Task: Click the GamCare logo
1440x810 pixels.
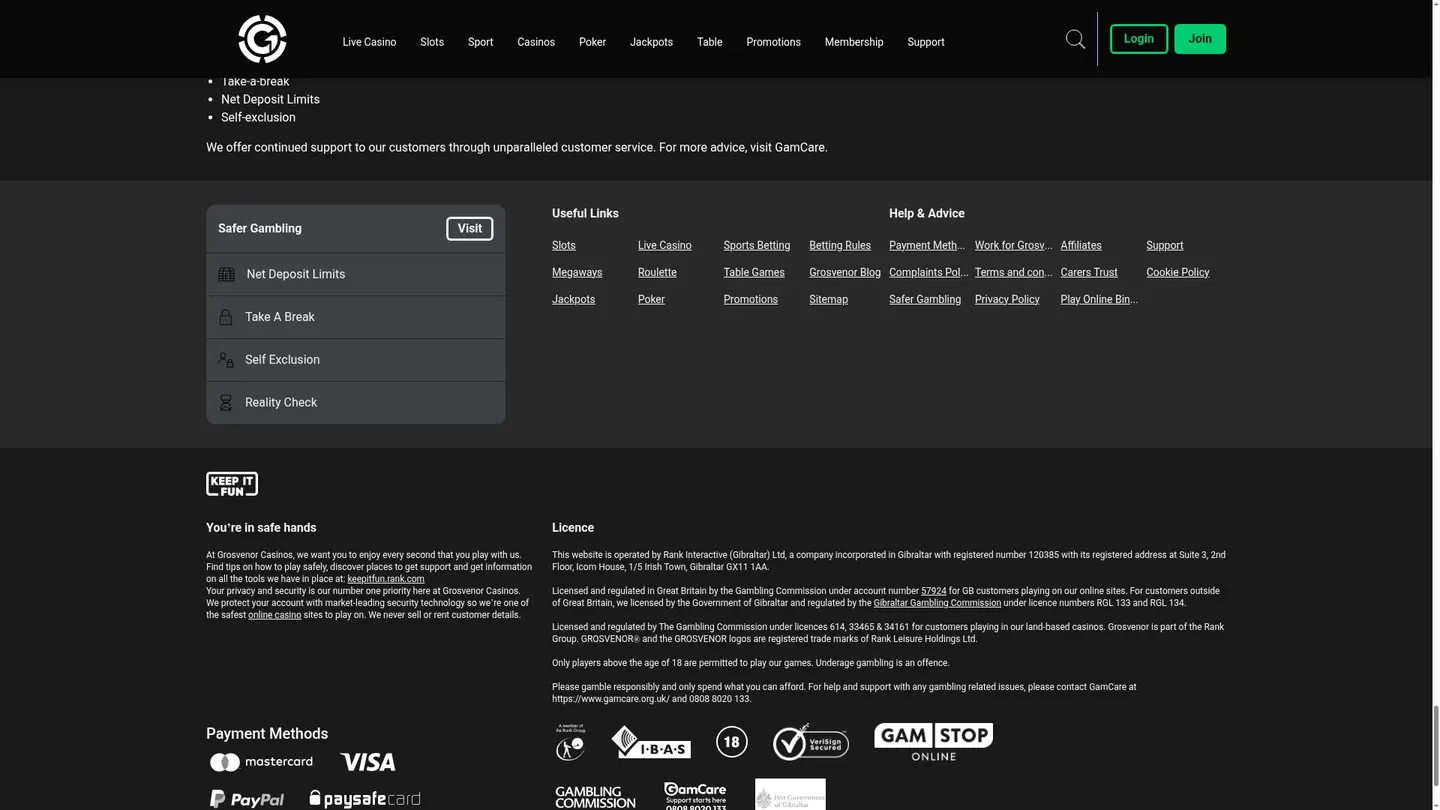Action: 695,796
